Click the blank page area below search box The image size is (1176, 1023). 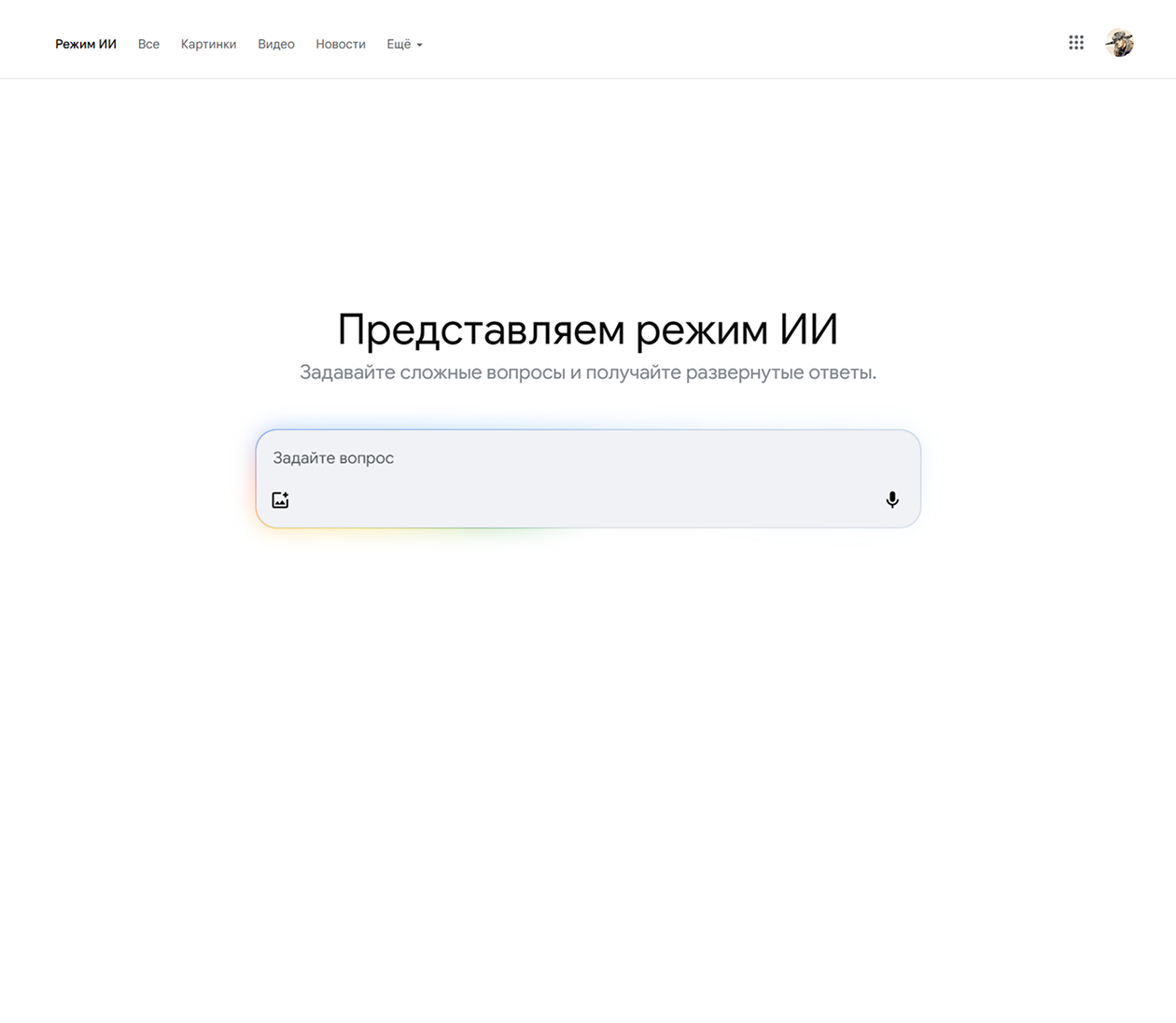click(x=588, y=747)
